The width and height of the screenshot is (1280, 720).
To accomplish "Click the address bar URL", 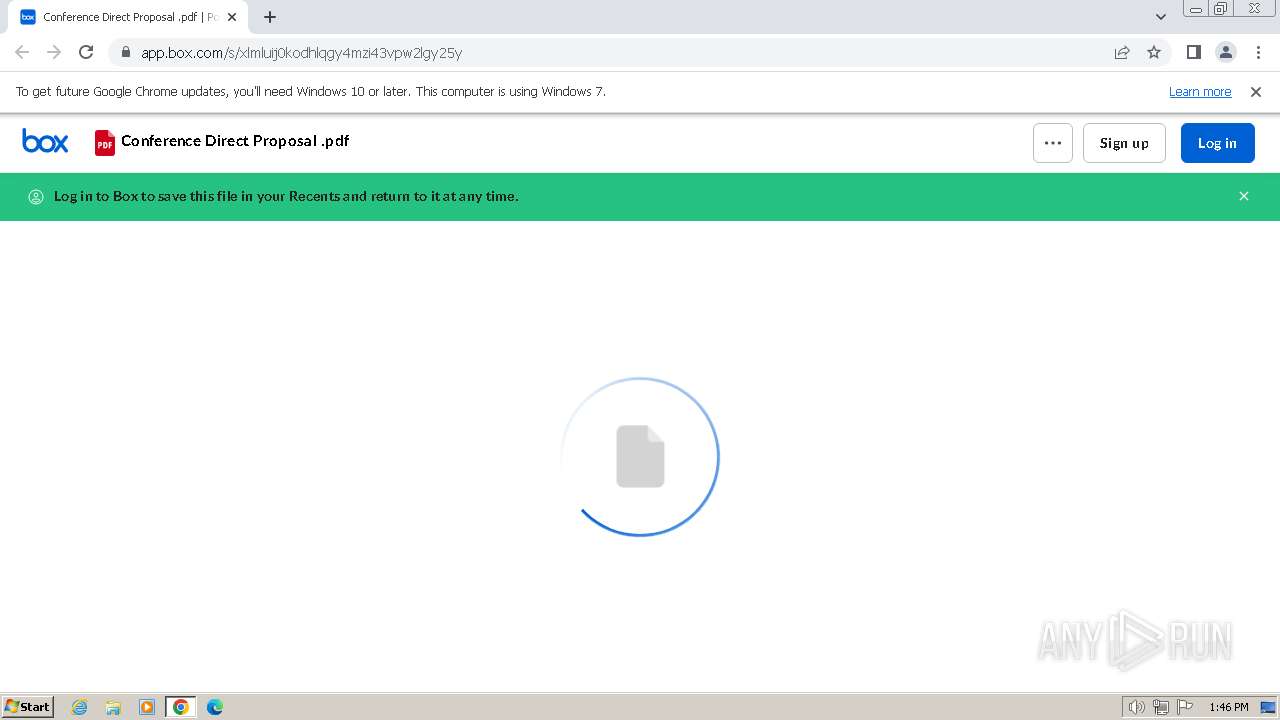I will point(301,53).
